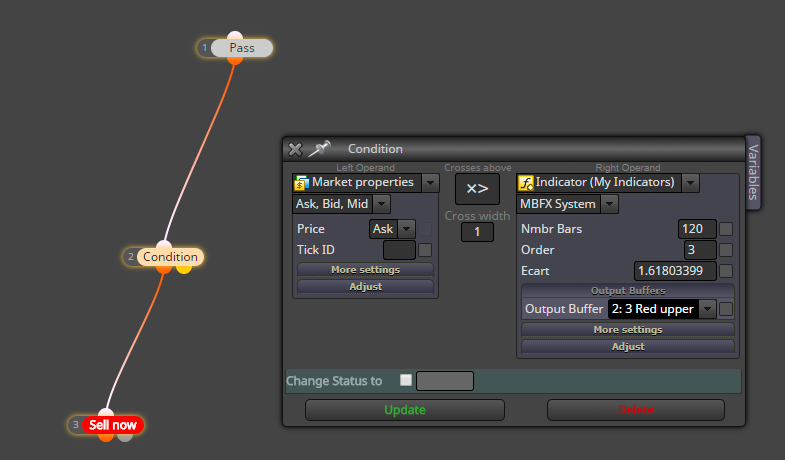Close the Condition panel with X icon
Screen dimensions: 785x460
coord(295,149)
